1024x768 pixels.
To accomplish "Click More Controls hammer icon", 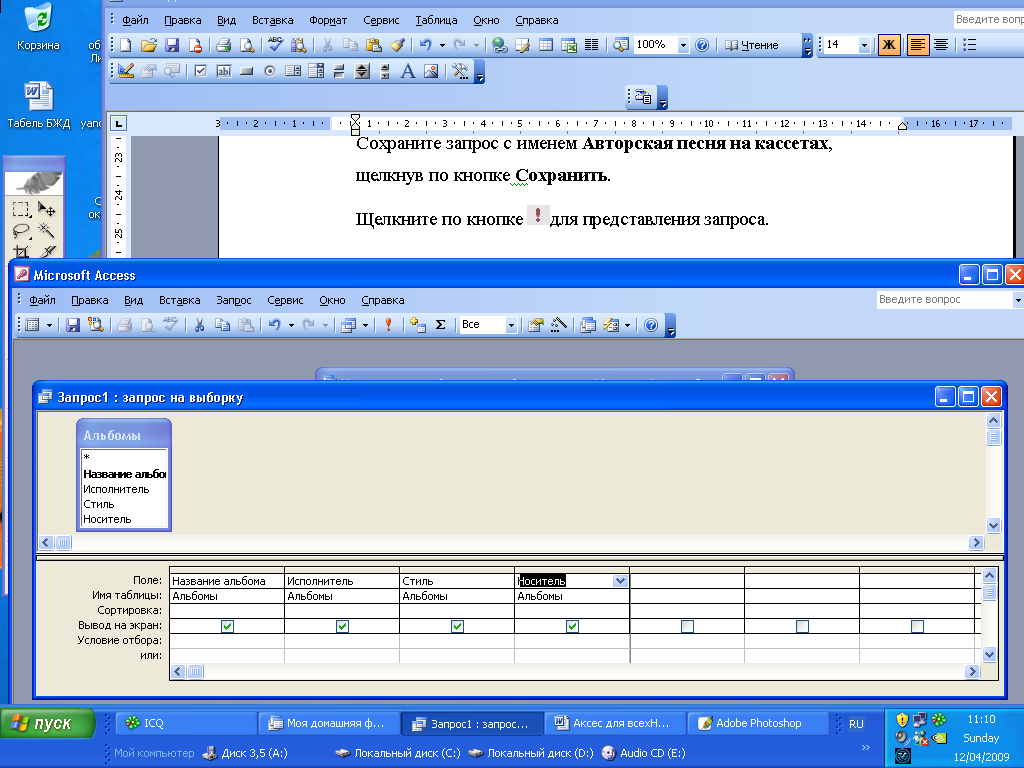I will [460, 71].
